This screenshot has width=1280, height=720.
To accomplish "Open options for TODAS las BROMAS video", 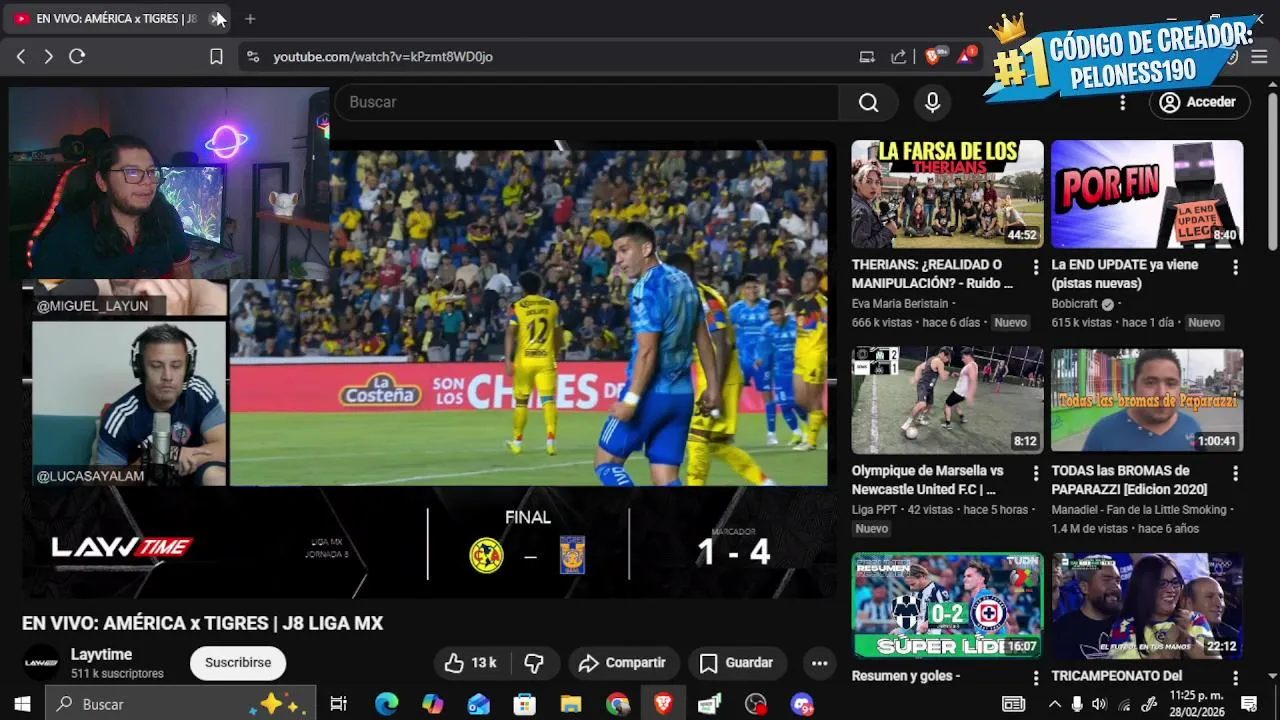I will tap(1235, 473).
